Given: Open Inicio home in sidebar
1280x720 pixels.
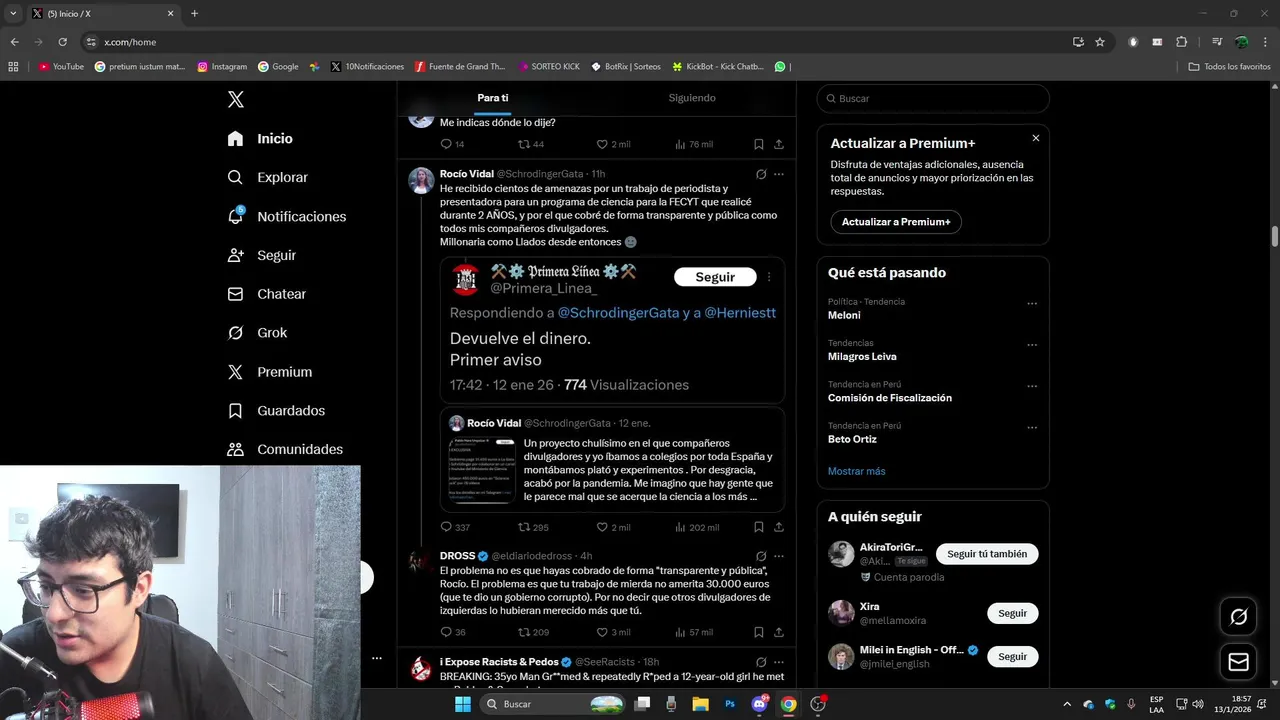Looking at the screenshot, I should [260, 139].
